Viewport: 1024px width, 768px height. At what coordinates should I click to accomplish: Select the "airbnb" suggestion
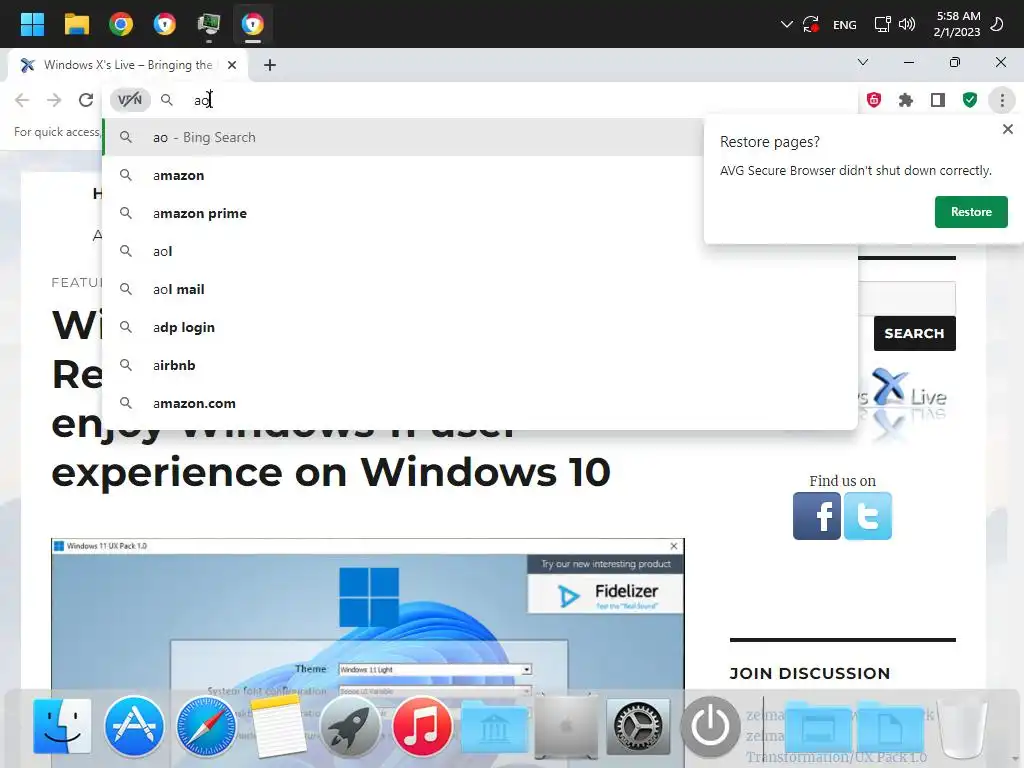479,365
